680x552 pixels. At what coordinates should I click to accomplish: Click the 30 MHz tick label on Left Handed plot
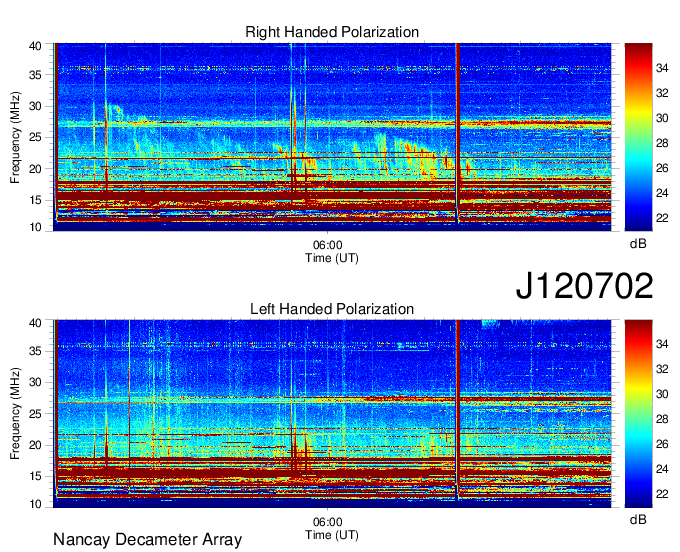tap(35, 382)
